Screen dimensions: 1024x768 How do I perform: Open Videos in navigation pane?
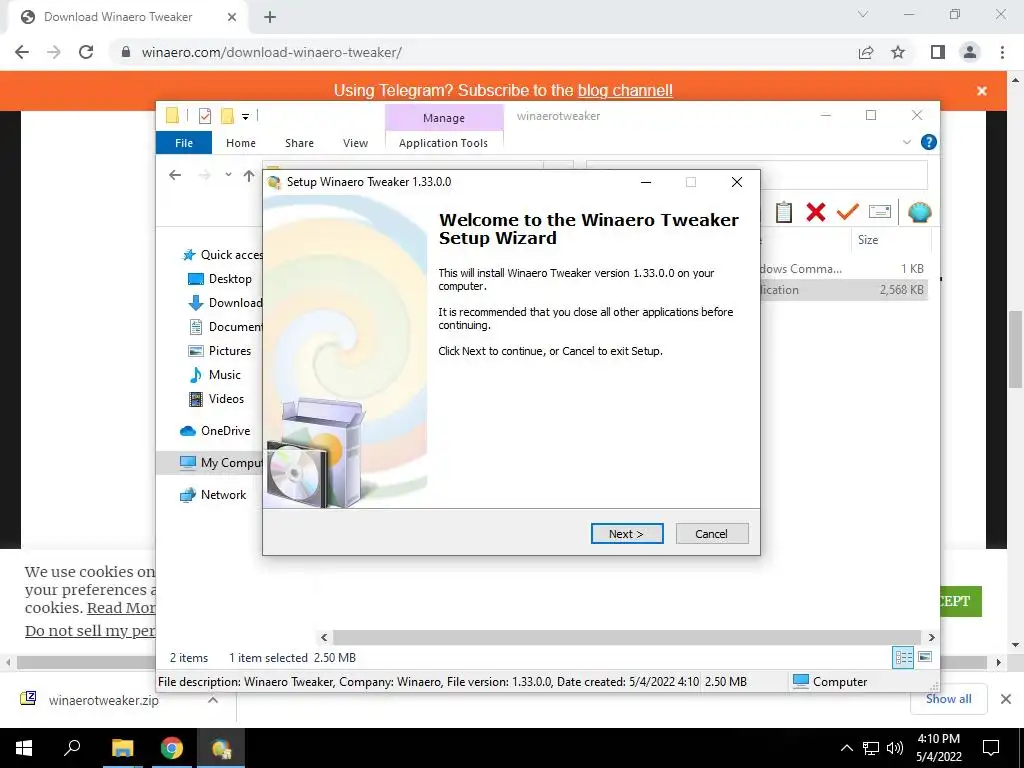coord(216,399)
